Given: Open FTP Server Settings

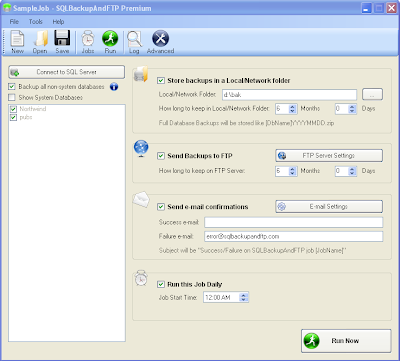Looking at the screenshot, I should 329,156.
